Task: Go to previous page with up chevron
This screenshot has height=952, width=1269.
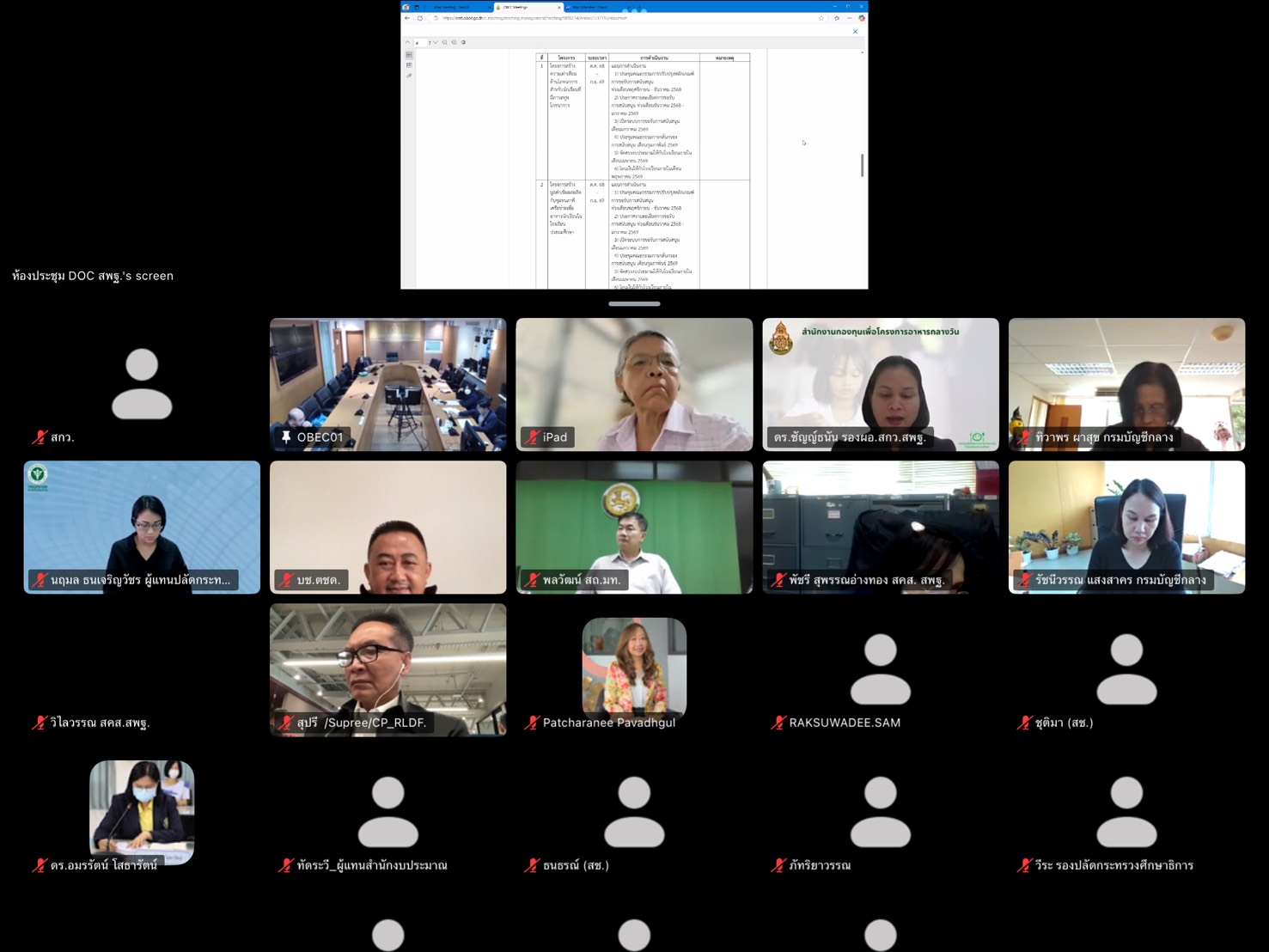Action: tap(407, 42)
